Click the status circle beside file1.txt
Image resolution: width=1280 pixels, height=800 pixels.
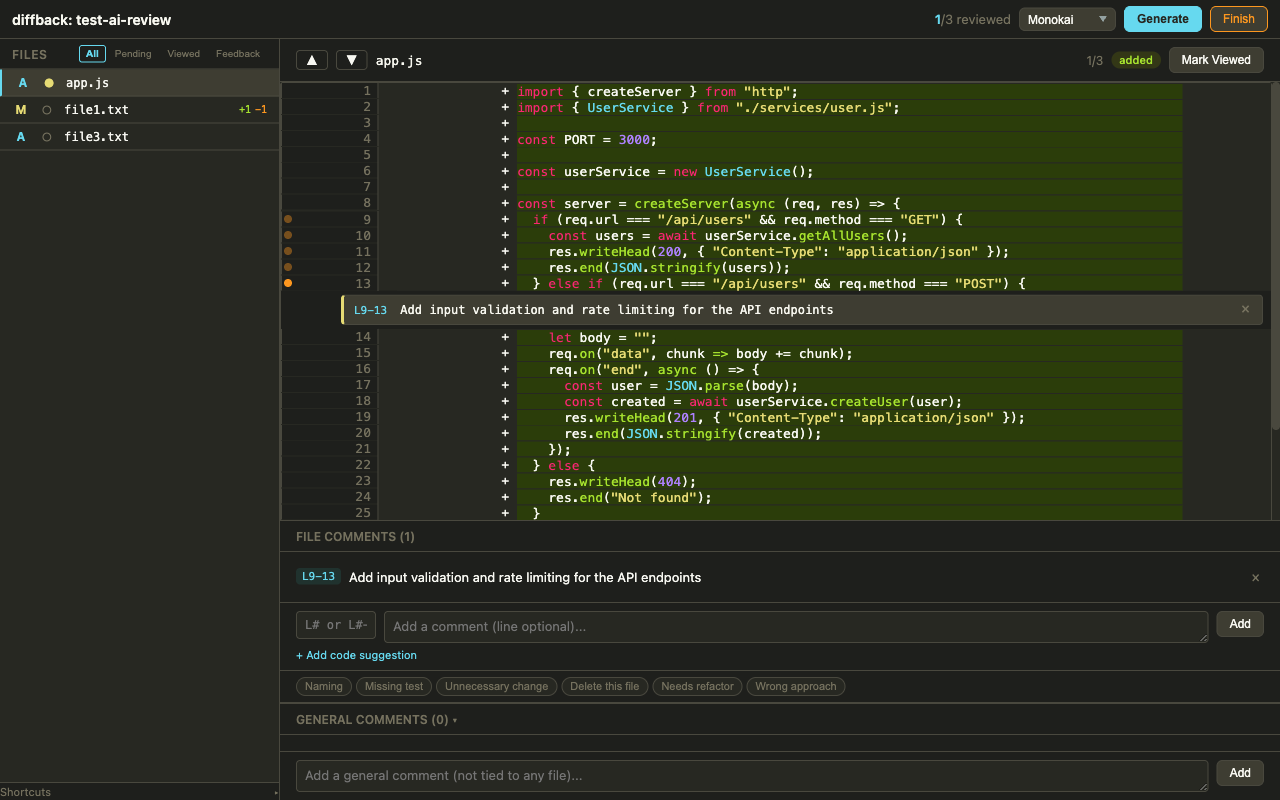(47, 110)
